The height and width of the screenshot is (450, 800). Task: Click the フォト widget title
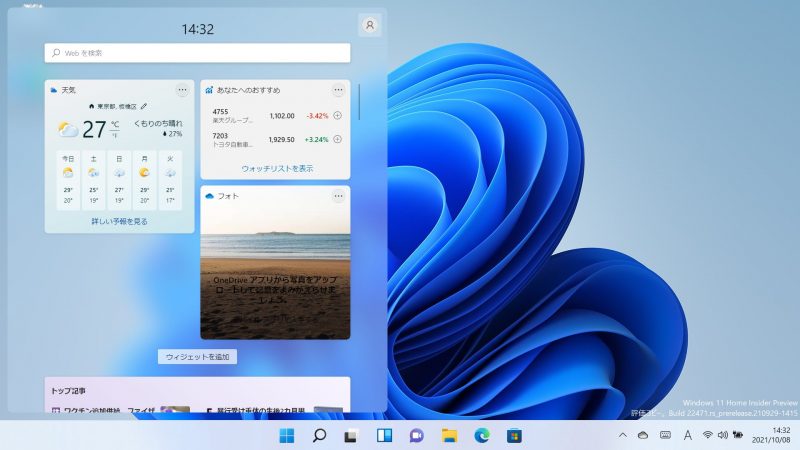click(x=228, y=196)
